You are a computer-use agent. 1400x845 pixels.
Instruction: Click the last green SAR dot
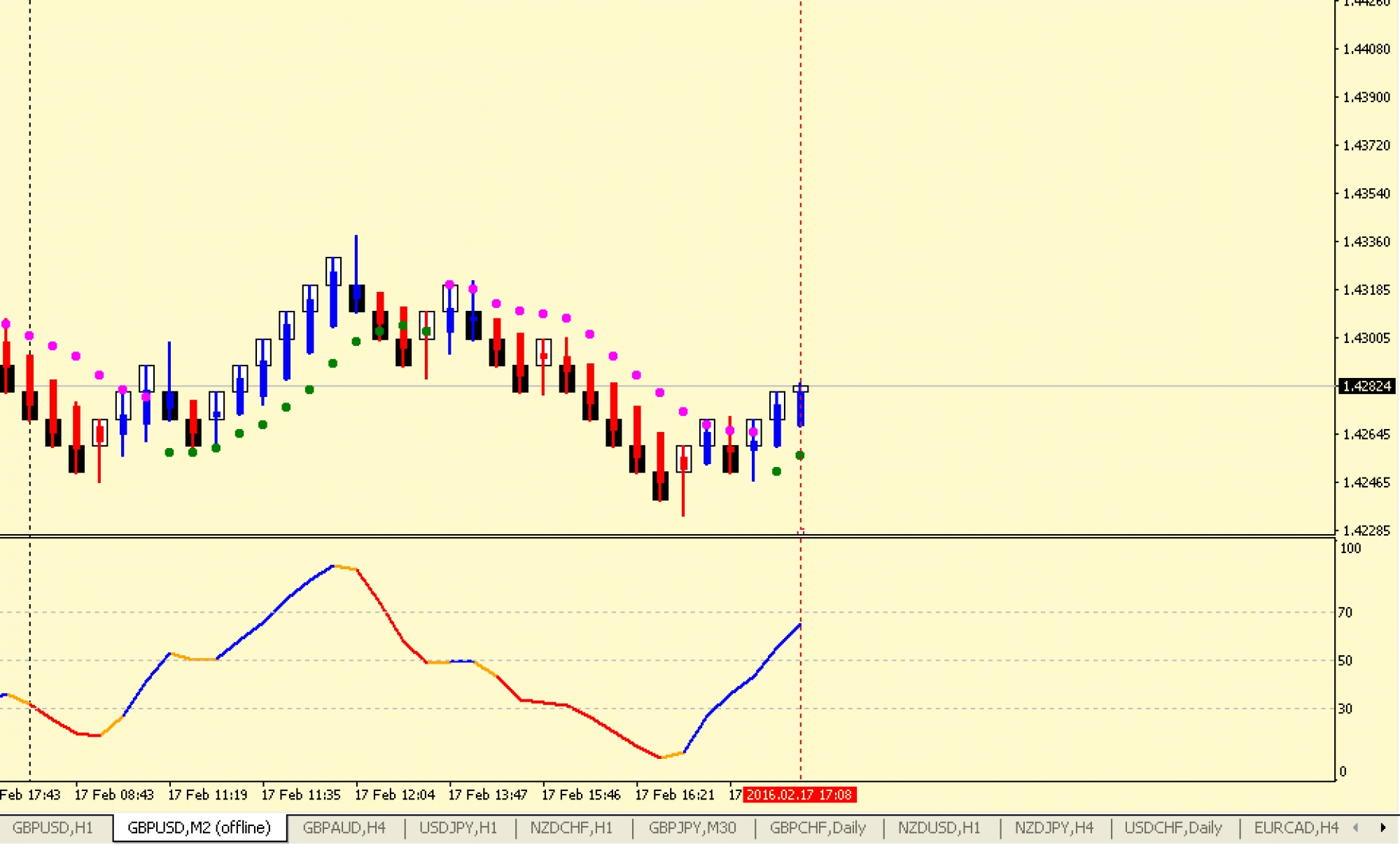point(800,456)
